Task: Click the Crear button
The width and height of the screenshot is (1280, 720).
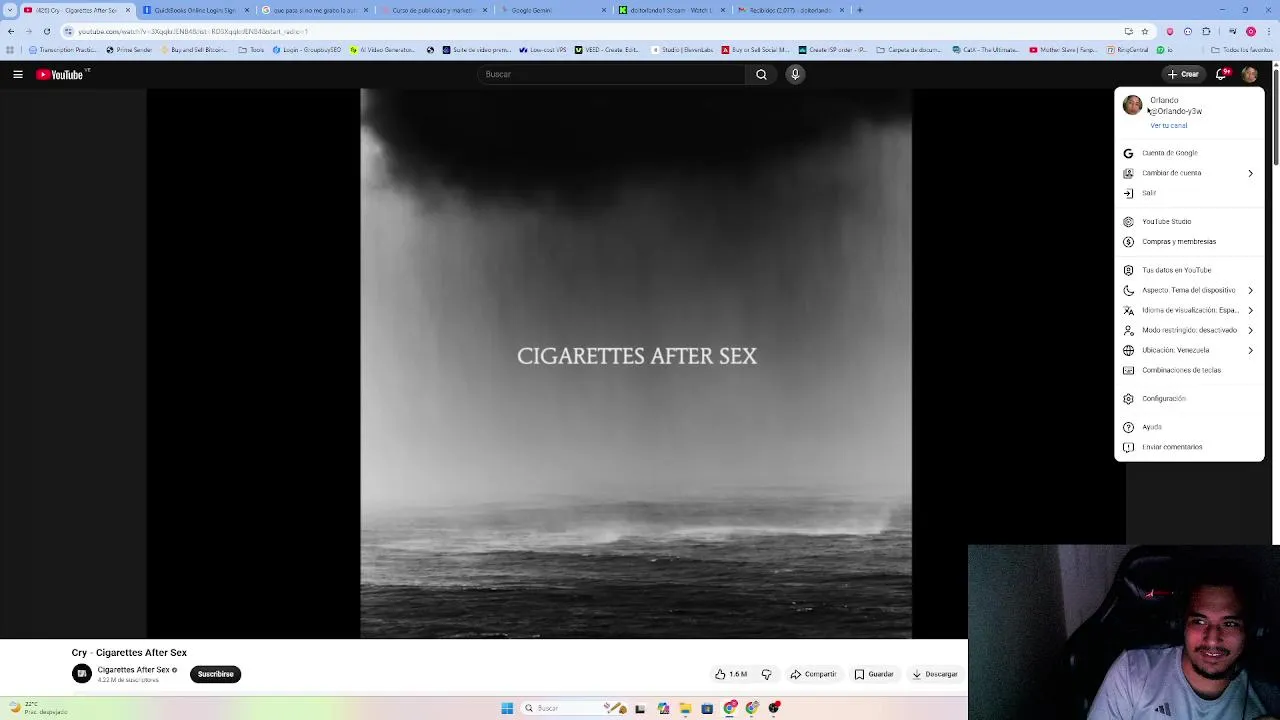Action: coord(1183,74)
